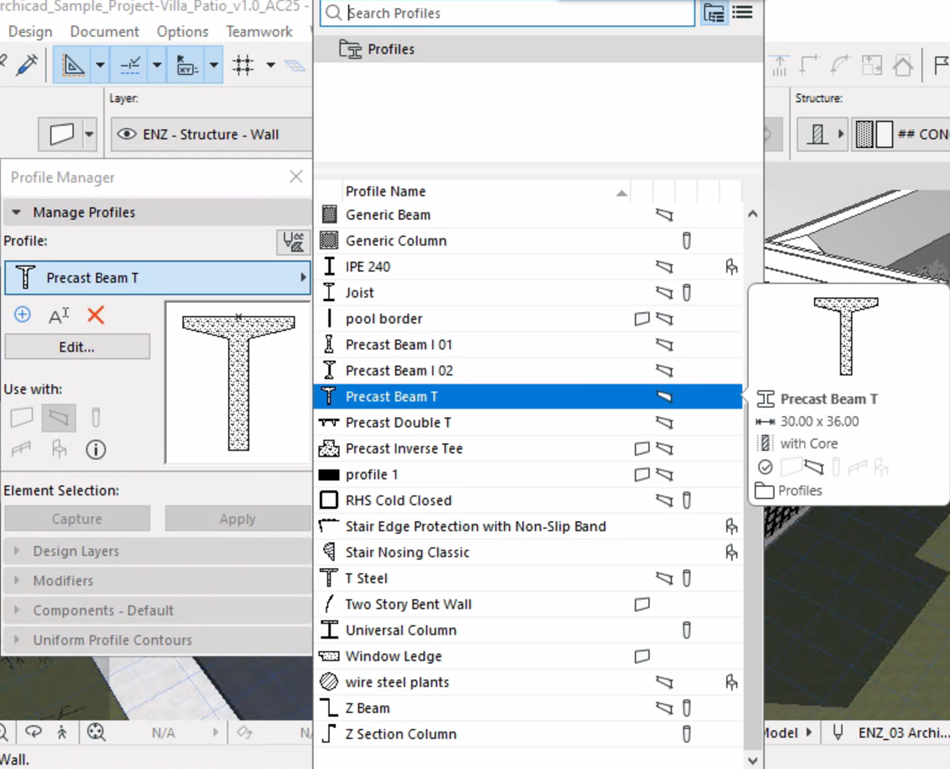Click the Edit... button
The width and height of the screenshot is (950, 769).
(77, 347)
